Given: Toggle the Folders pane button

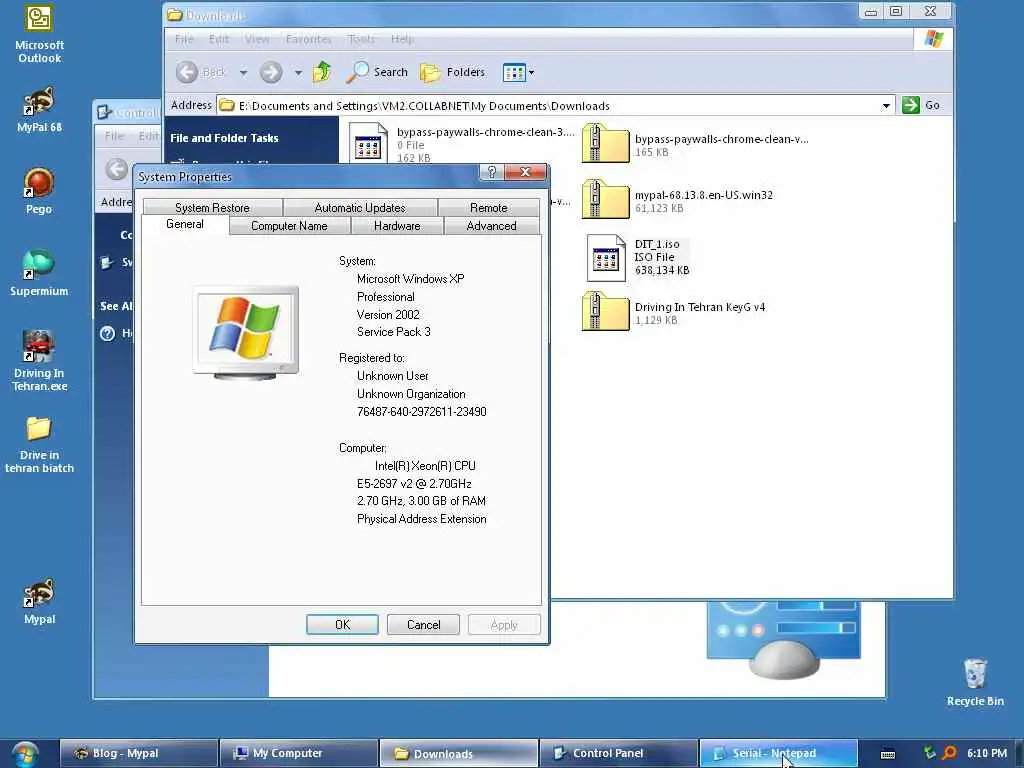Looking at the screenshot, I should click(453, 72).
